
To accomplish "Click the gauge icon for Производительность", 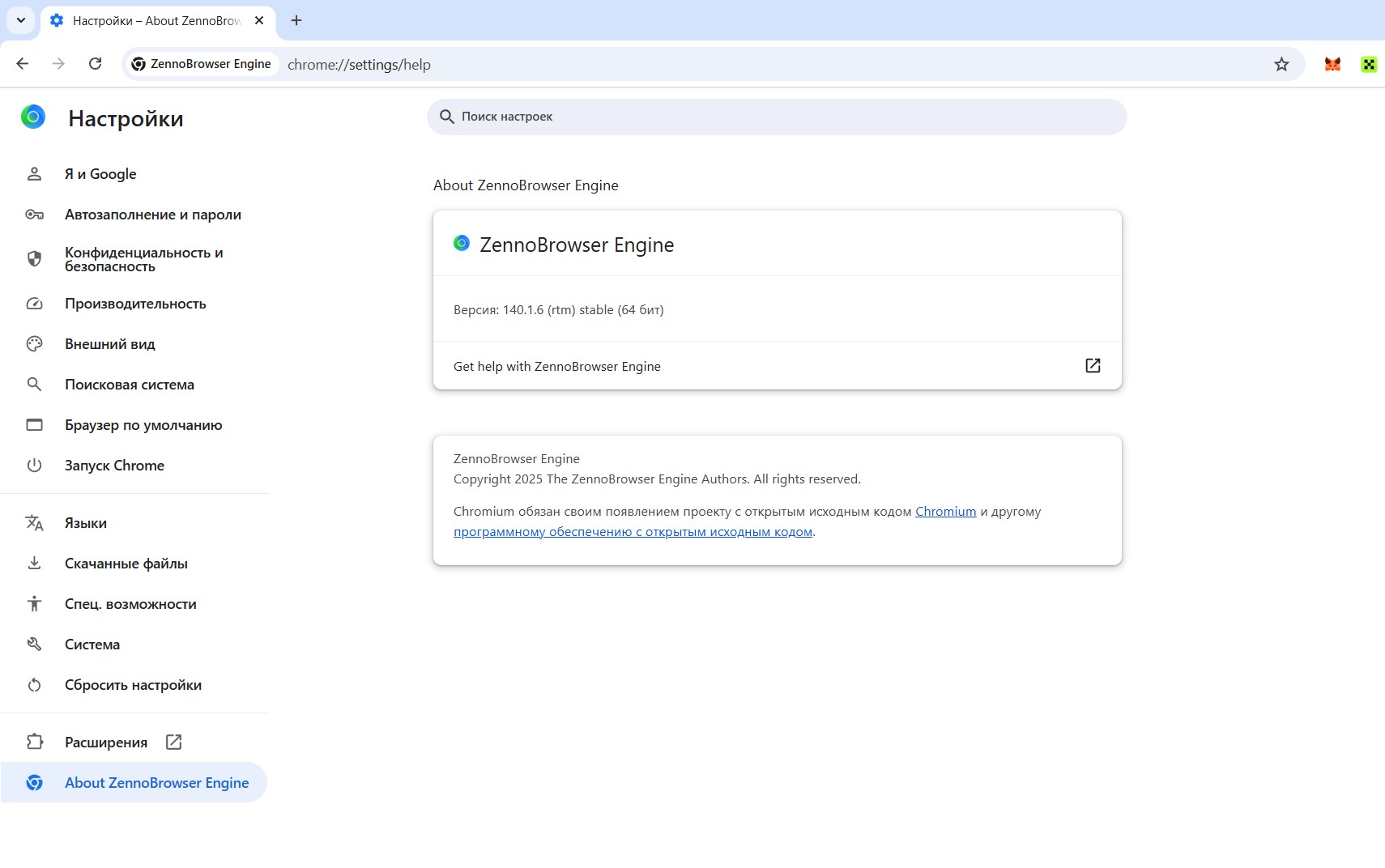I will tap(34, 304).
